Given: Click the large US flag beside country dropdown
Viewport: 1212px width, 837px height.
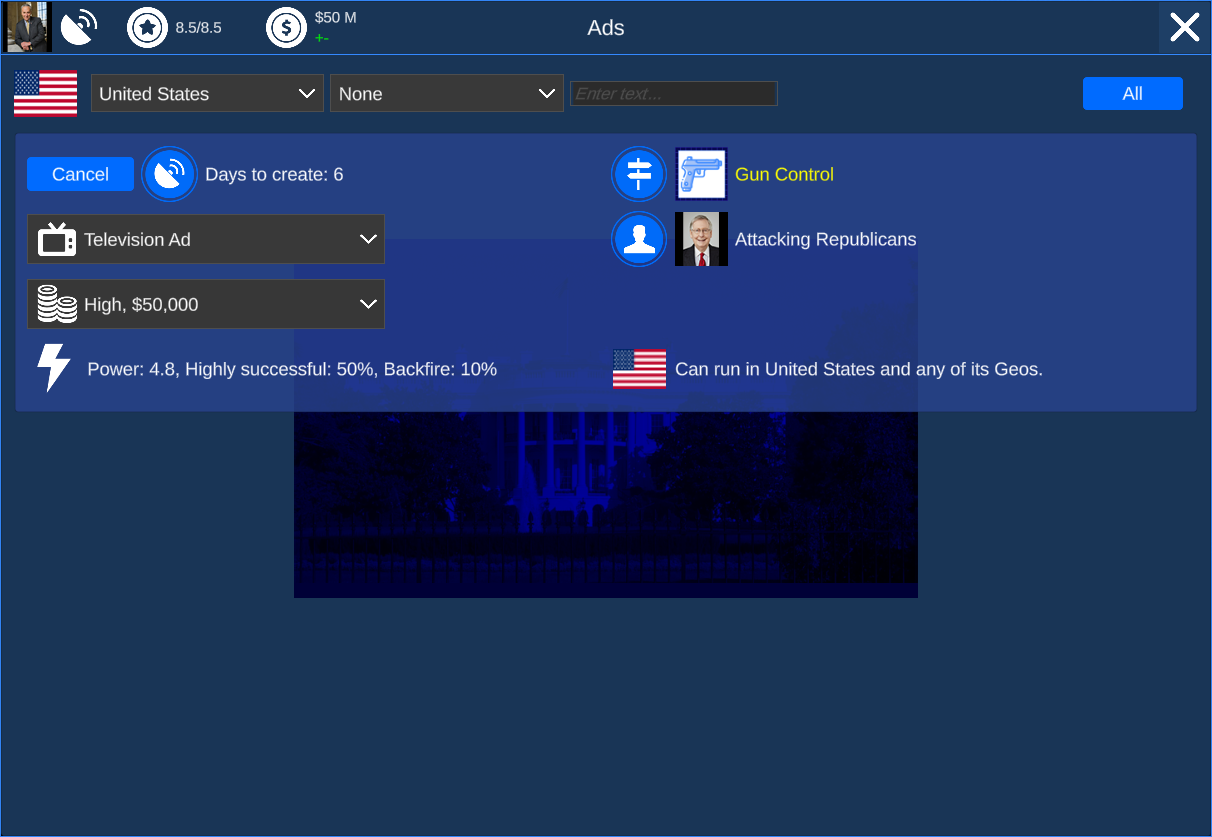Looking at the screenshot, I should coord(45,94).
